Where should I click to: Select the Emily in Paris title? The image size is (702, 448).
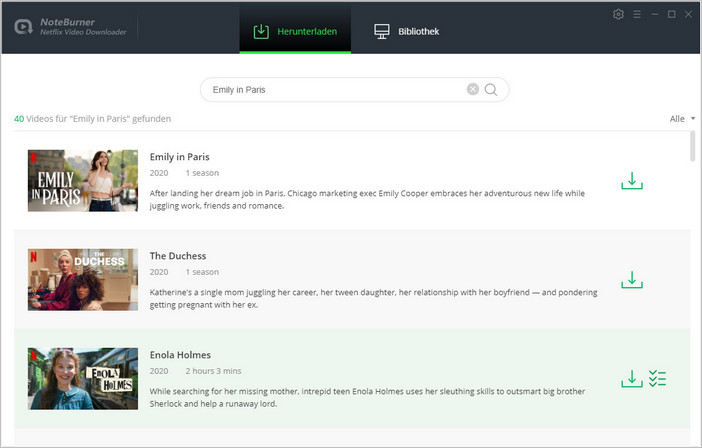coord(180,157)
